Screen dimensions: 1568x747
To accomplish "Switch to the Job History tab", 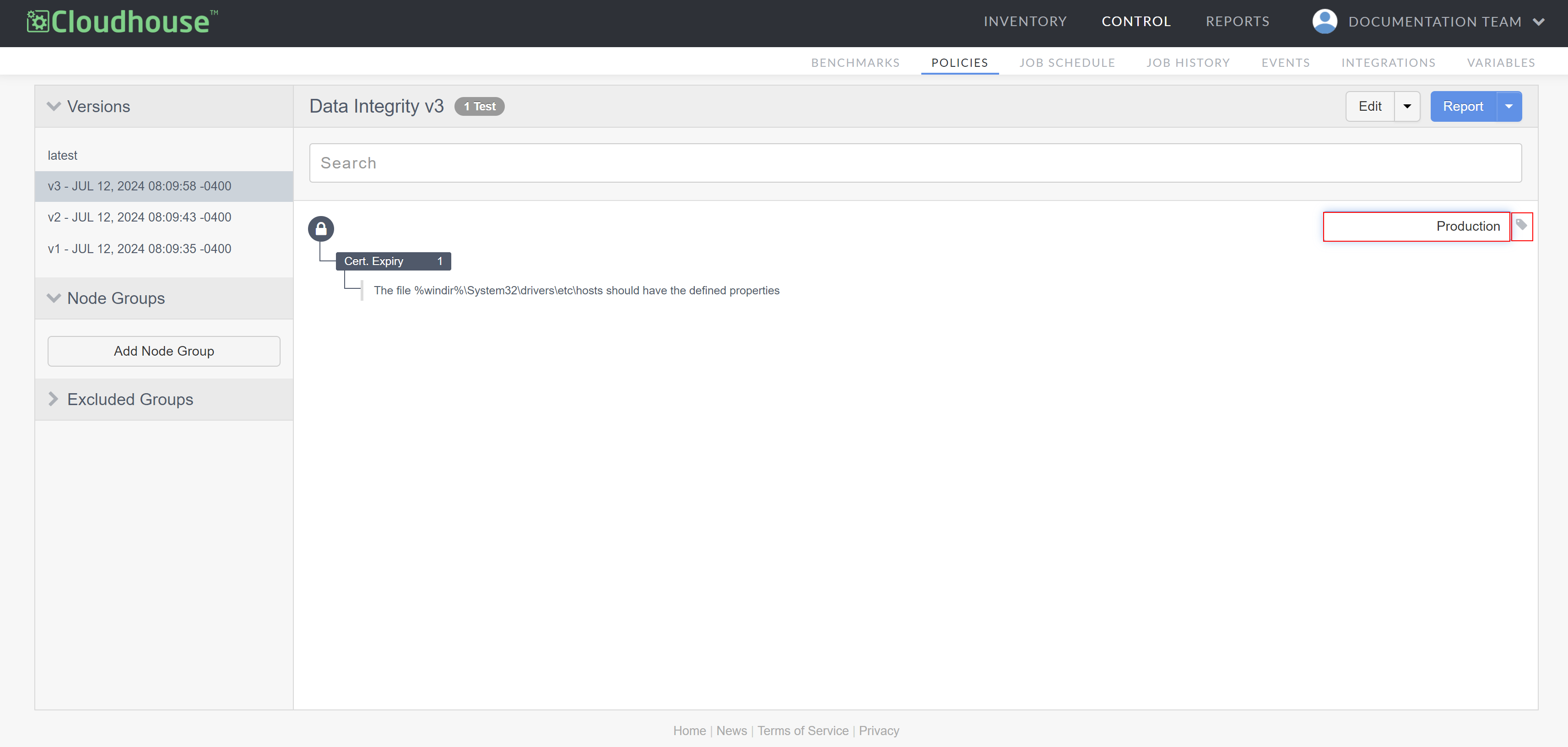I will click(x=1188, y=63).
